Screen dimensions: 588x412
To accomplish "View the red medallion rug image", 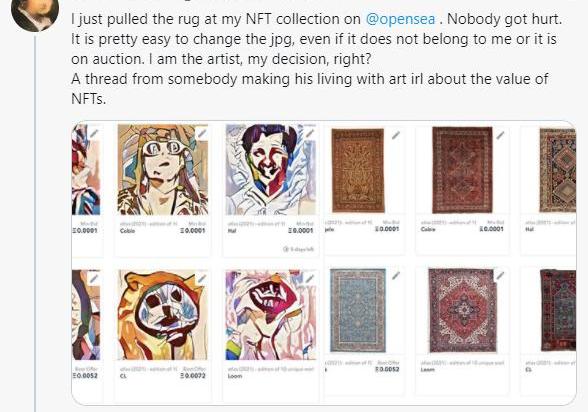I will [462, 310].
